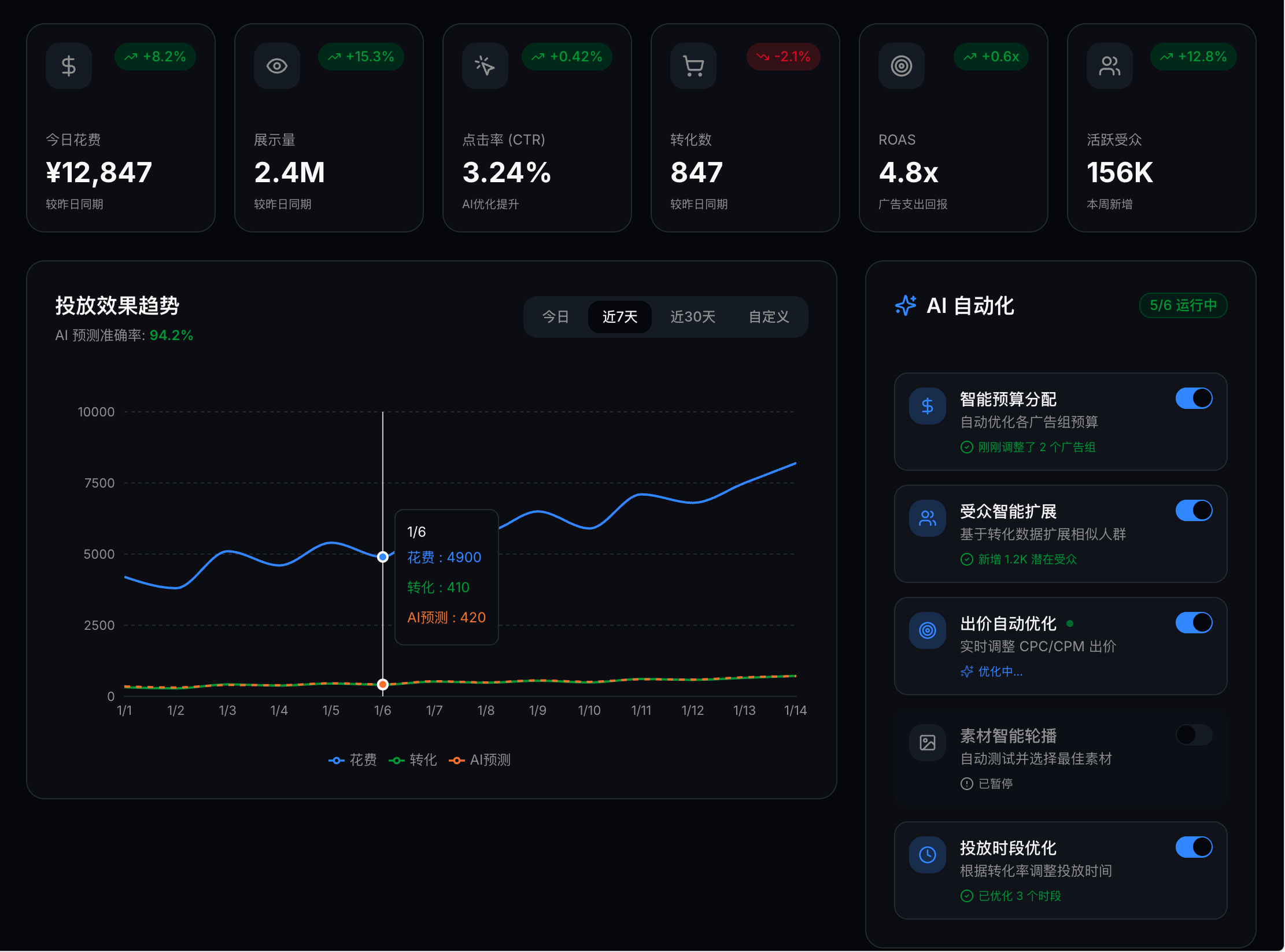This screenshot has width=1285, height=952.
Task: Click the -2.1% change badge
Action: (x=784, y=57)
